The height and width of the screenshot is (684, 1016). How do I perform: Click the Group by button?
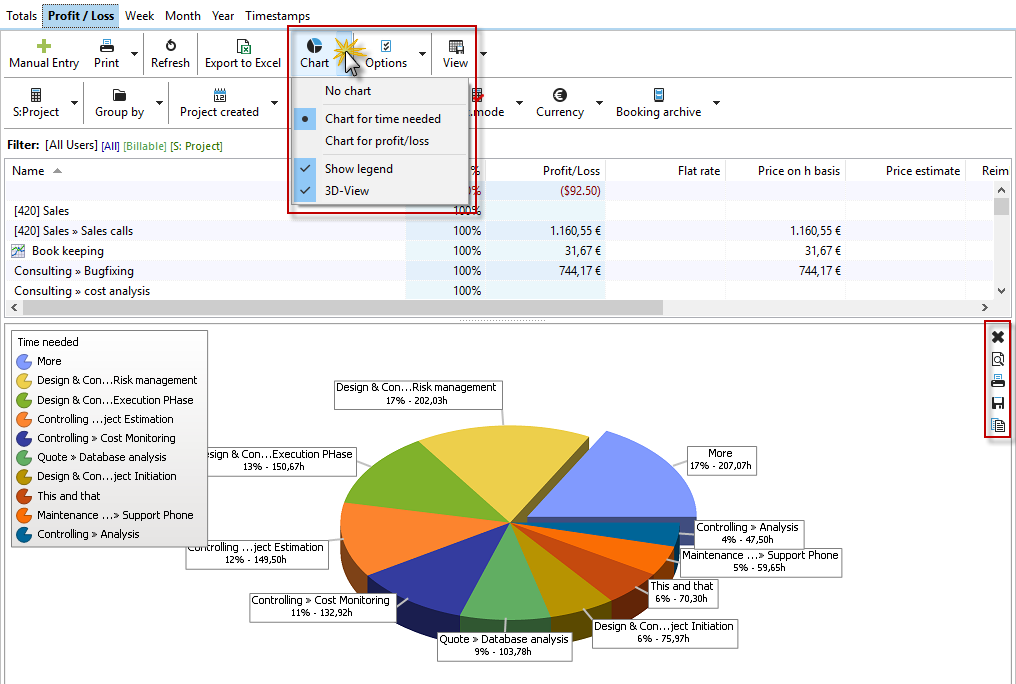(x=119, y=103)
